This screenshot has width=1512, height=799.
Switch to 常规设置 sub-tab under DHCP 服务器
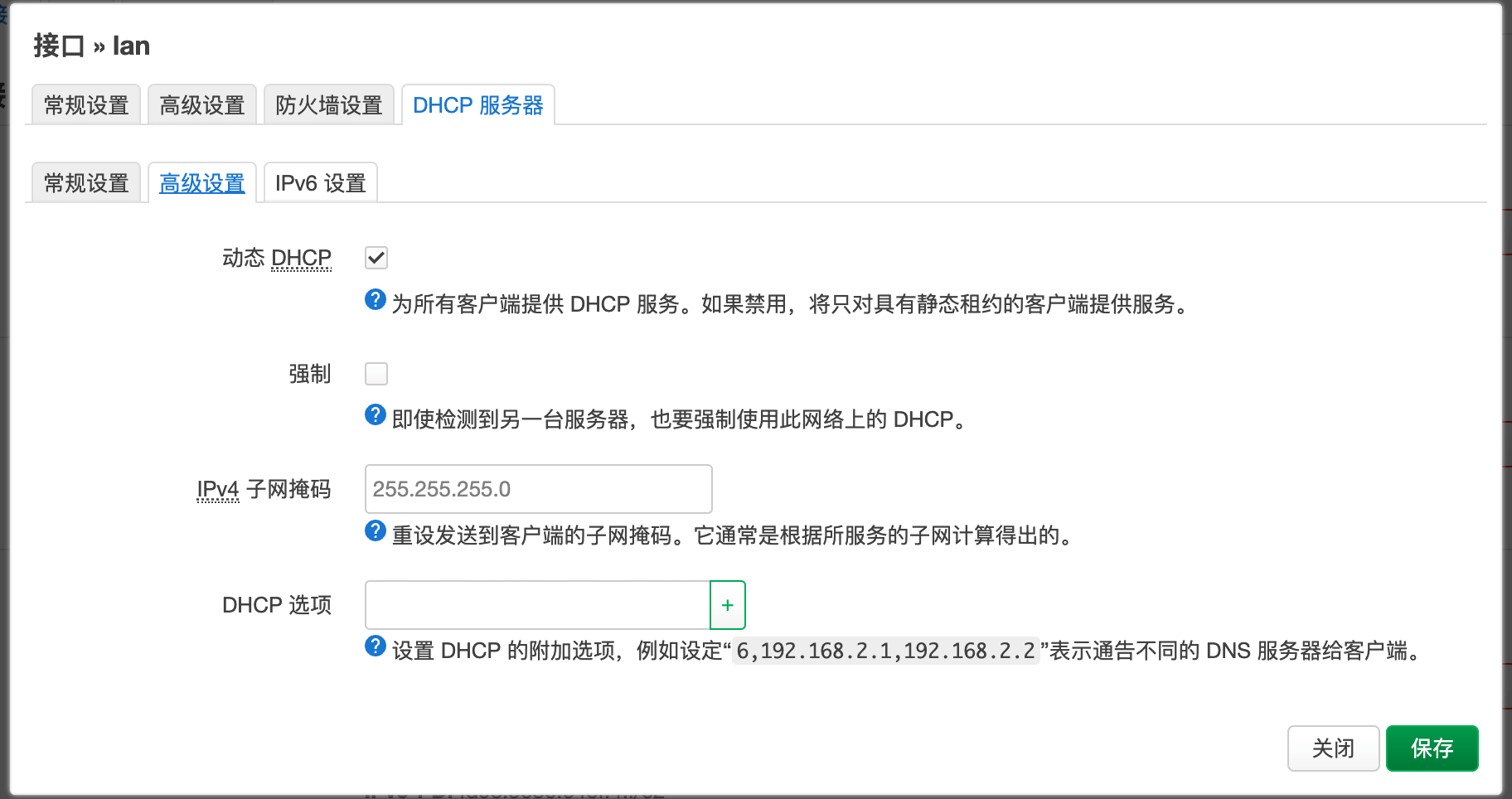click(x=86, y=183)
